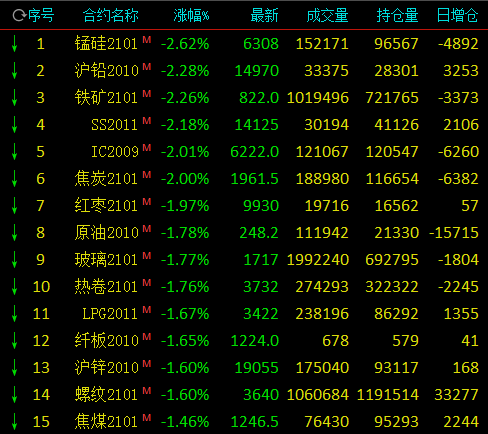Screen dimensions: 488x434
Task: Click the latest price 3422
Action: coord(261,314)
